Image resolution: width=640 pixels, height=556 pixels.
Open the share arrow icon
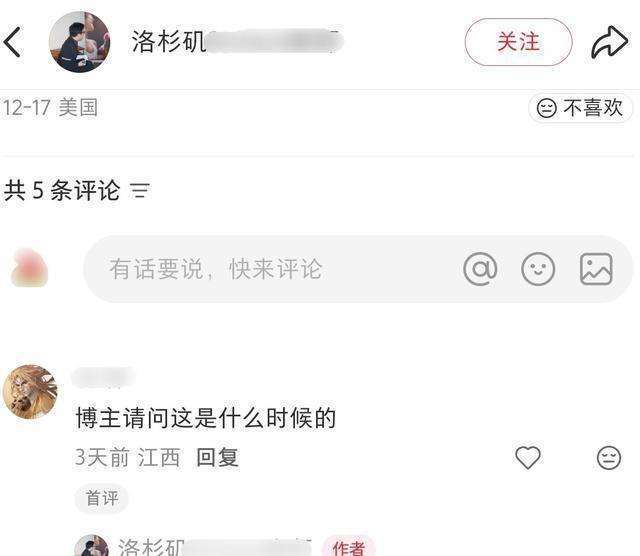click(x=609, y=42)
